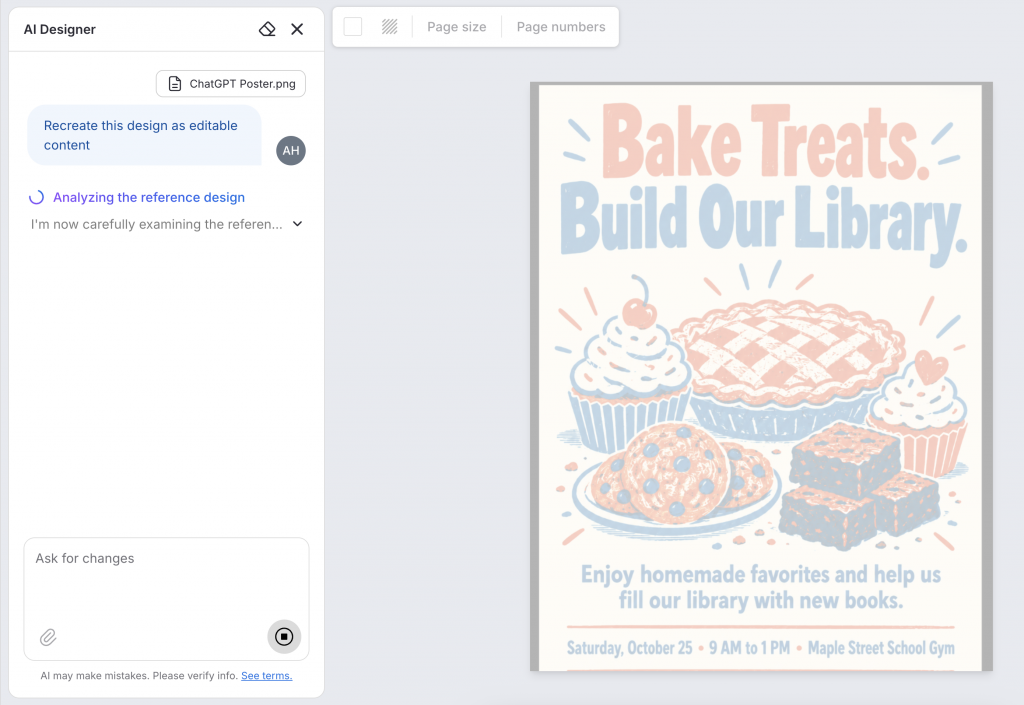Click the AH user avatar

291,151
